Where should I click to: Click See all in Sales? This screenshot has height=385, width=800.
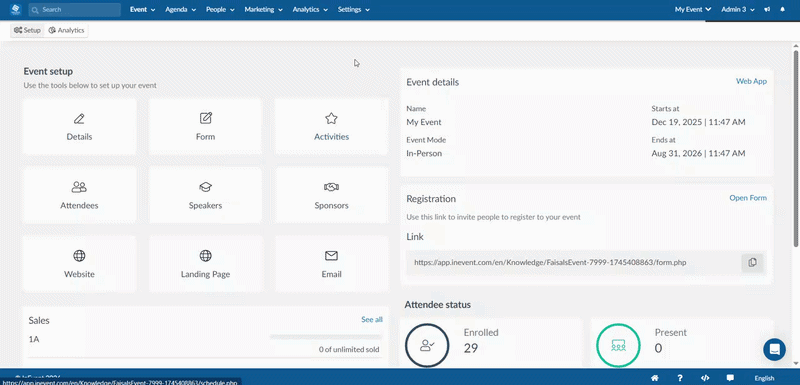click(372, 319)
